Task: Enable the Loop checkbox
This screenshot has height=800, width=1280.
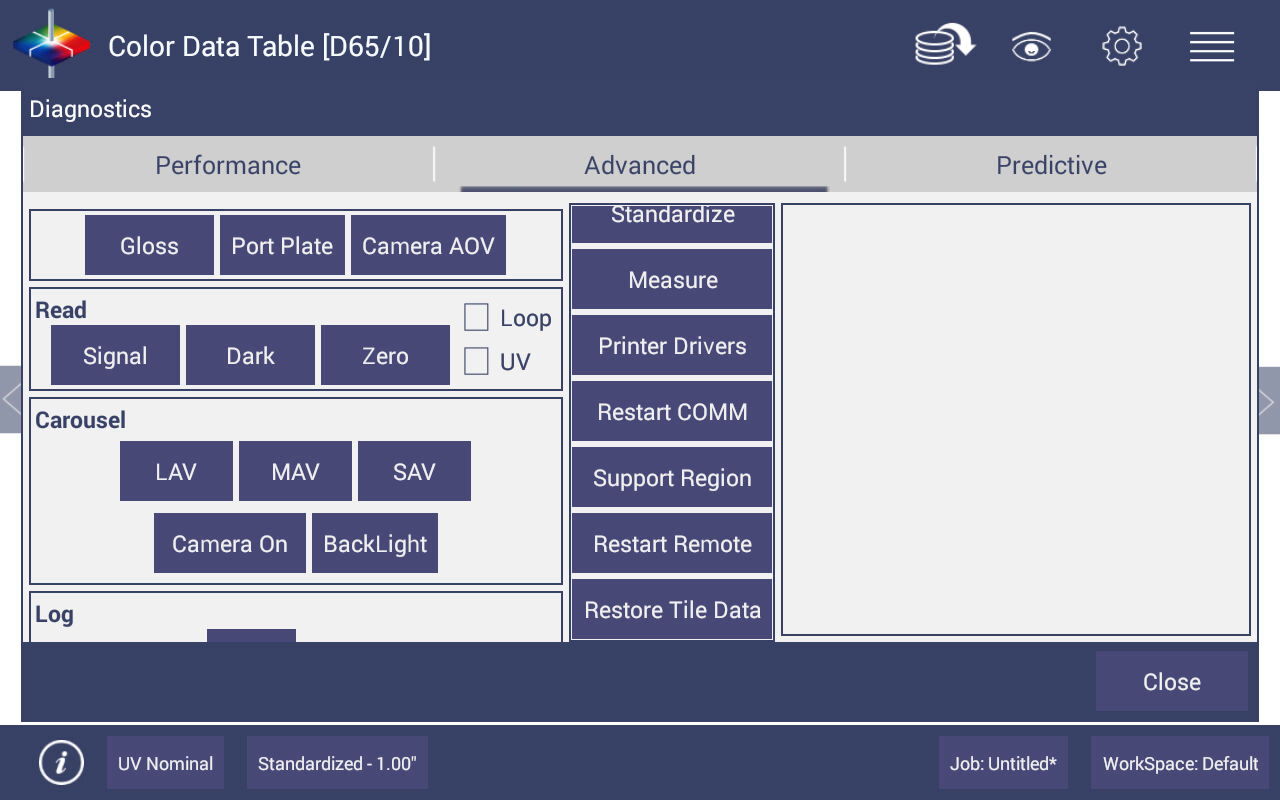Action: coord(476,318)
